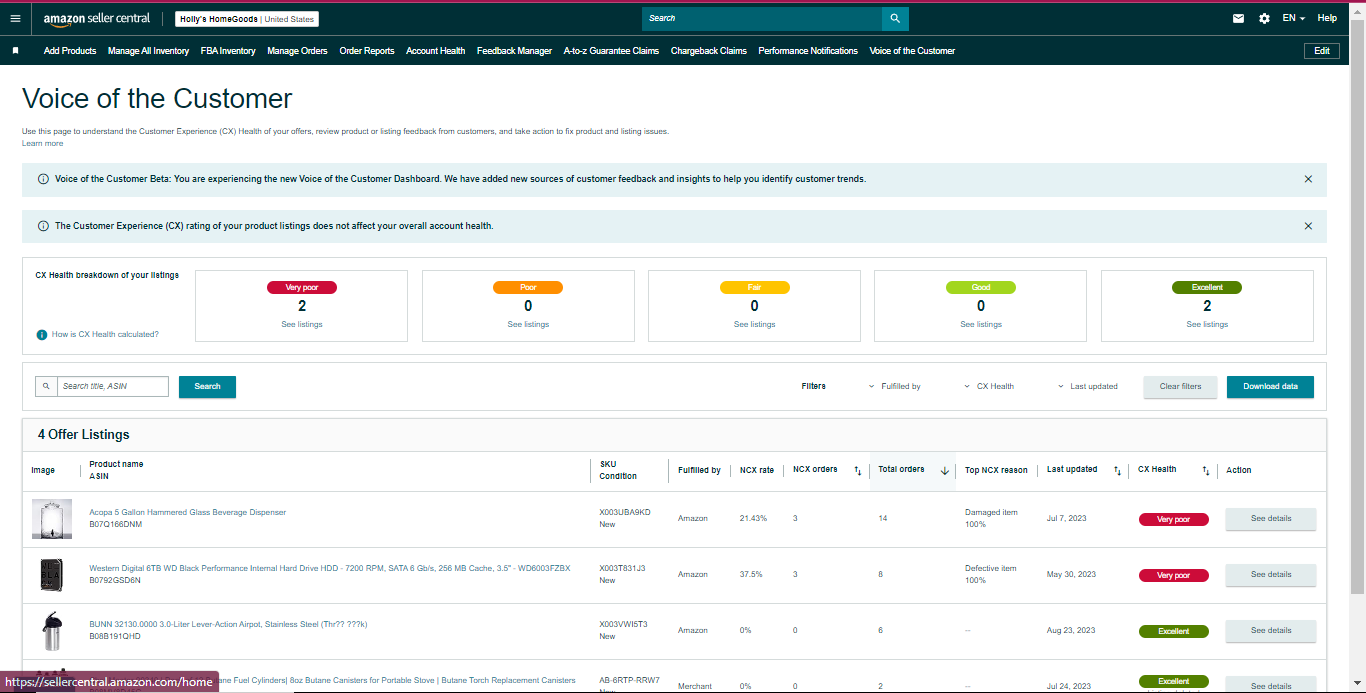Click the teal Search button for listings

207,386
